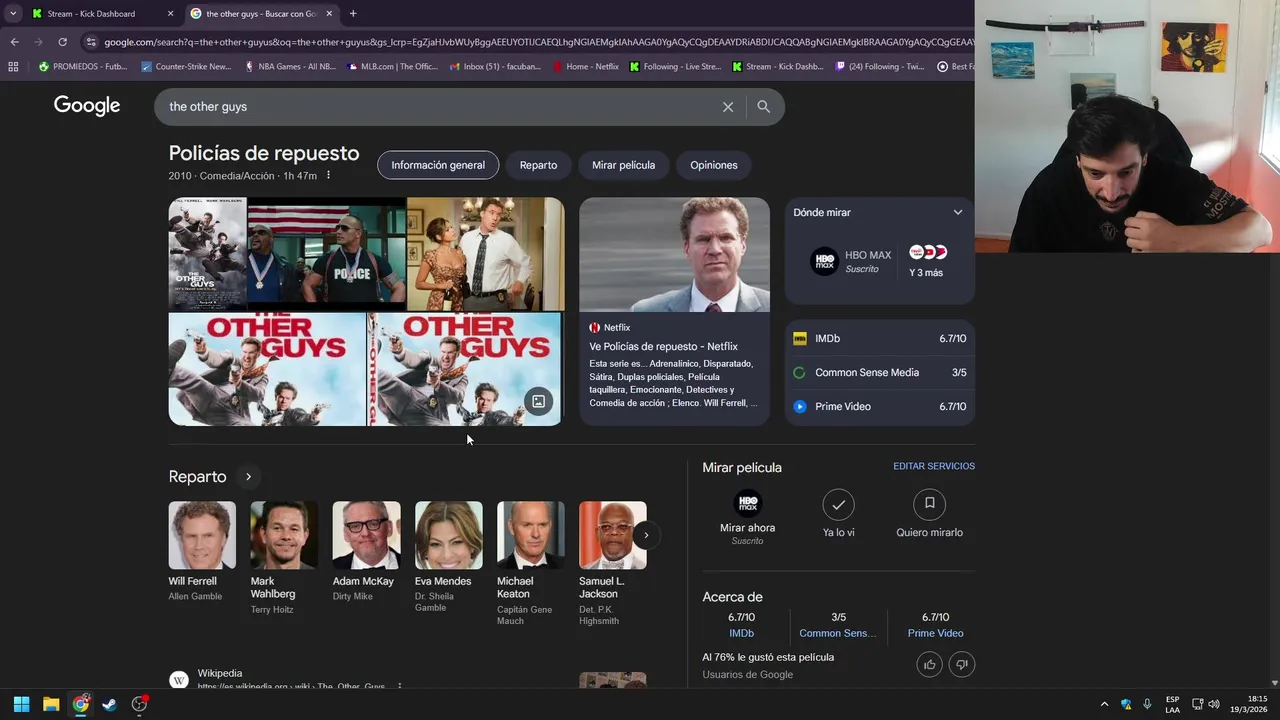Open the Eva Mendes scene image thumbnail
This screenshot has height=720, width=1280.
click(x=485, y=254)
